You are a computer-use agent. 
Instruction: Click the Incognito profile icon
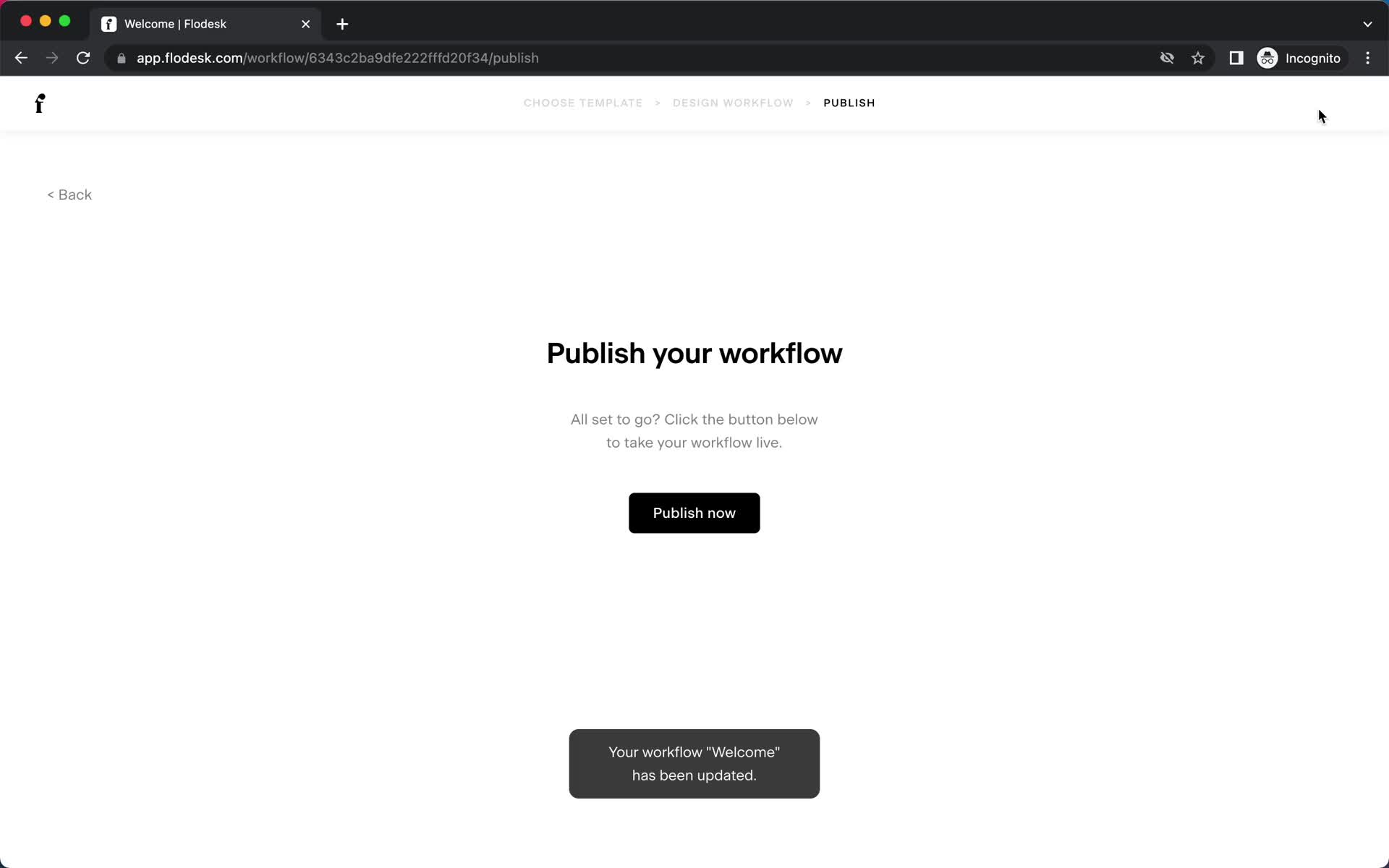pyautogui.click(x=1268, y=58)
